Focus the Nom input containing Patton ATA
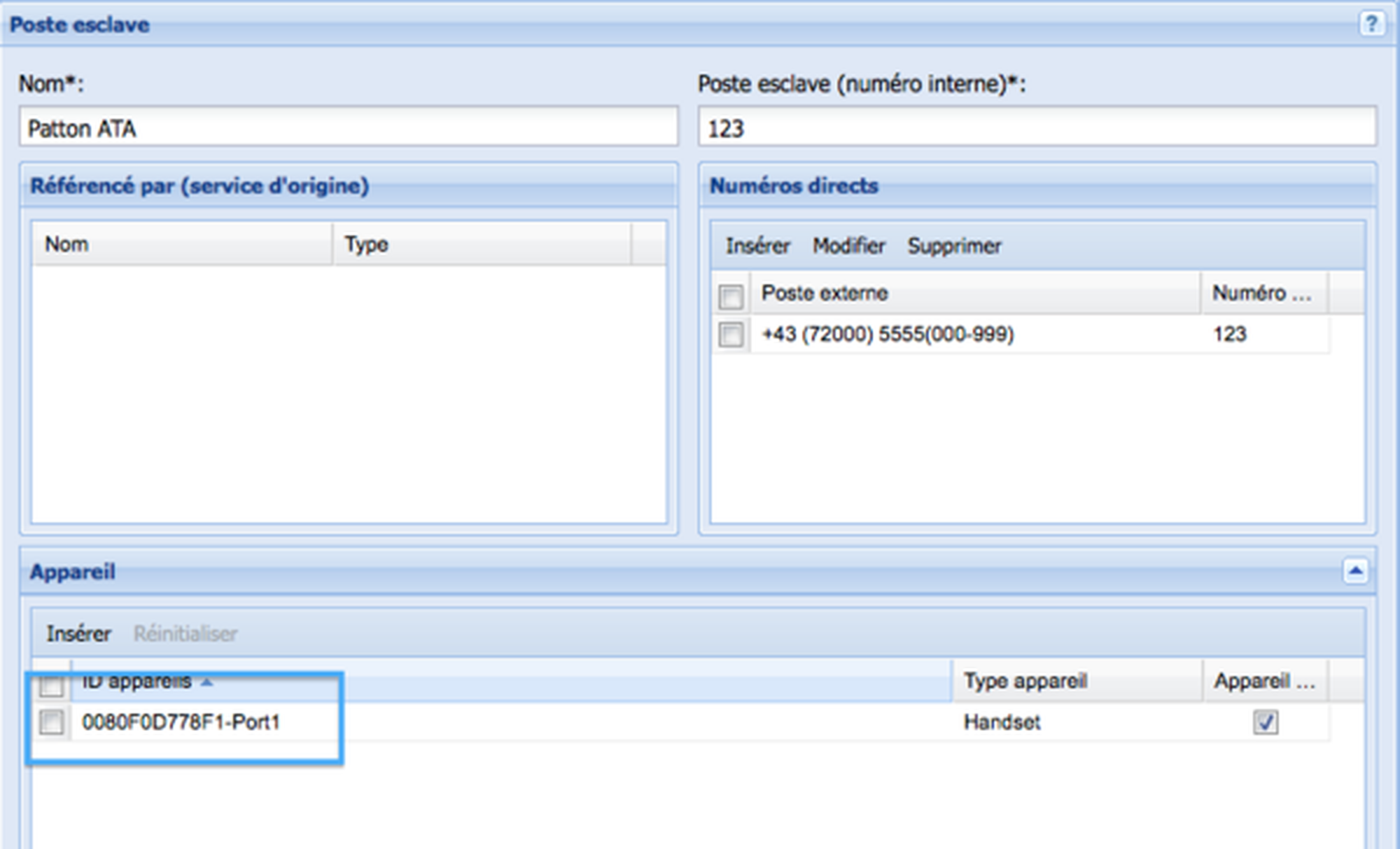Screen dimensions: 1400x849 point(349,128)
